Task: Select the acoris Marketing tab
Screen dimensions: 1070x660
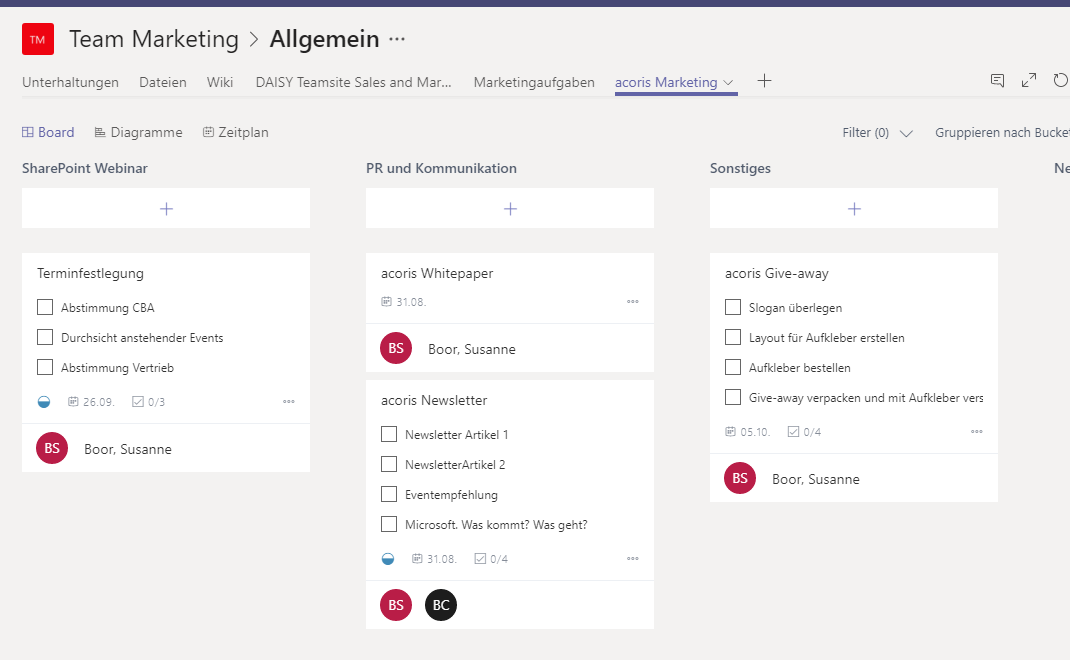Action: click(666, 82)
